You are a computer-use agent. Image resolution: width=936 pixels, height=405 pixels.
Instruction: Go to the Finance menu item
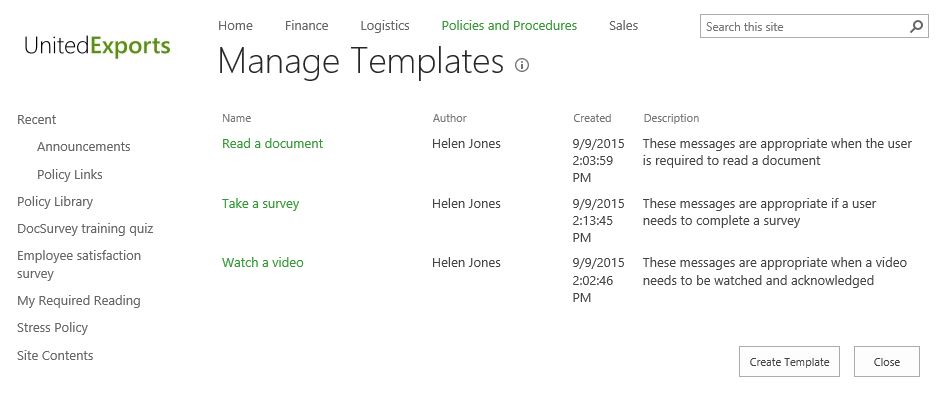coord(306,26)
